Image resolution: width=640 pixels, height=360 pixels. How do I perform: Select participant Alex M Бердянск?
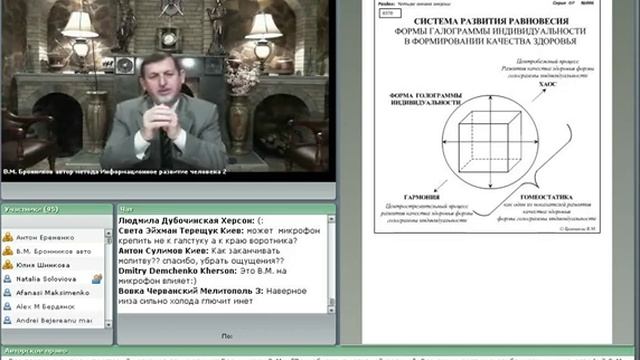[53, 307]
